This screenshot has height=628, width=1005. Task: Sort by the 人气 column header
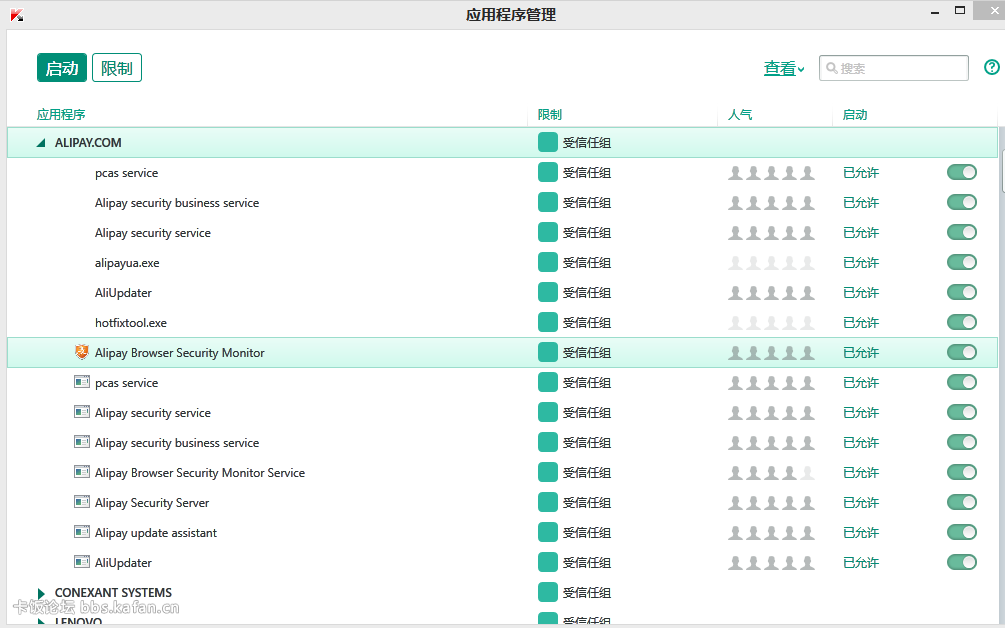click(740, 115)
